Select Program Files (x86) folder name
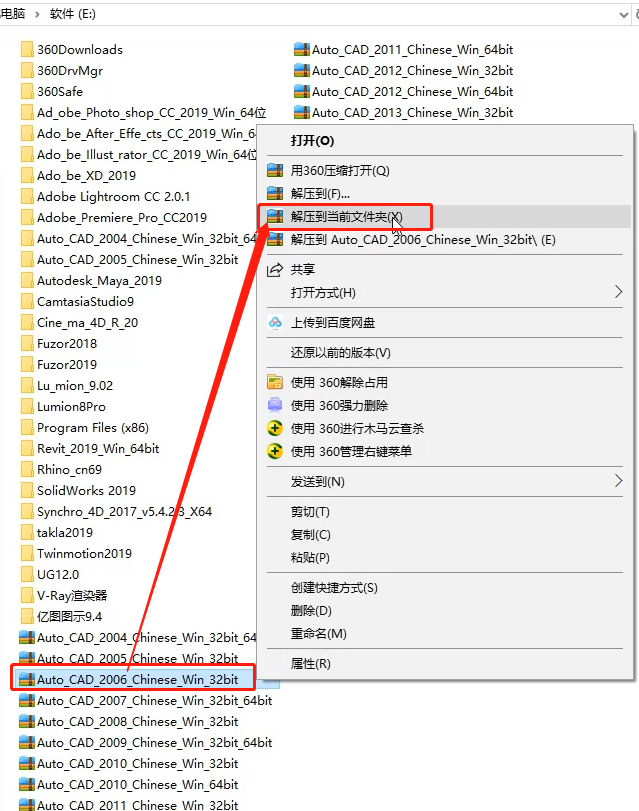The width and height of the screenshot is (639, 811). (93, 428)
